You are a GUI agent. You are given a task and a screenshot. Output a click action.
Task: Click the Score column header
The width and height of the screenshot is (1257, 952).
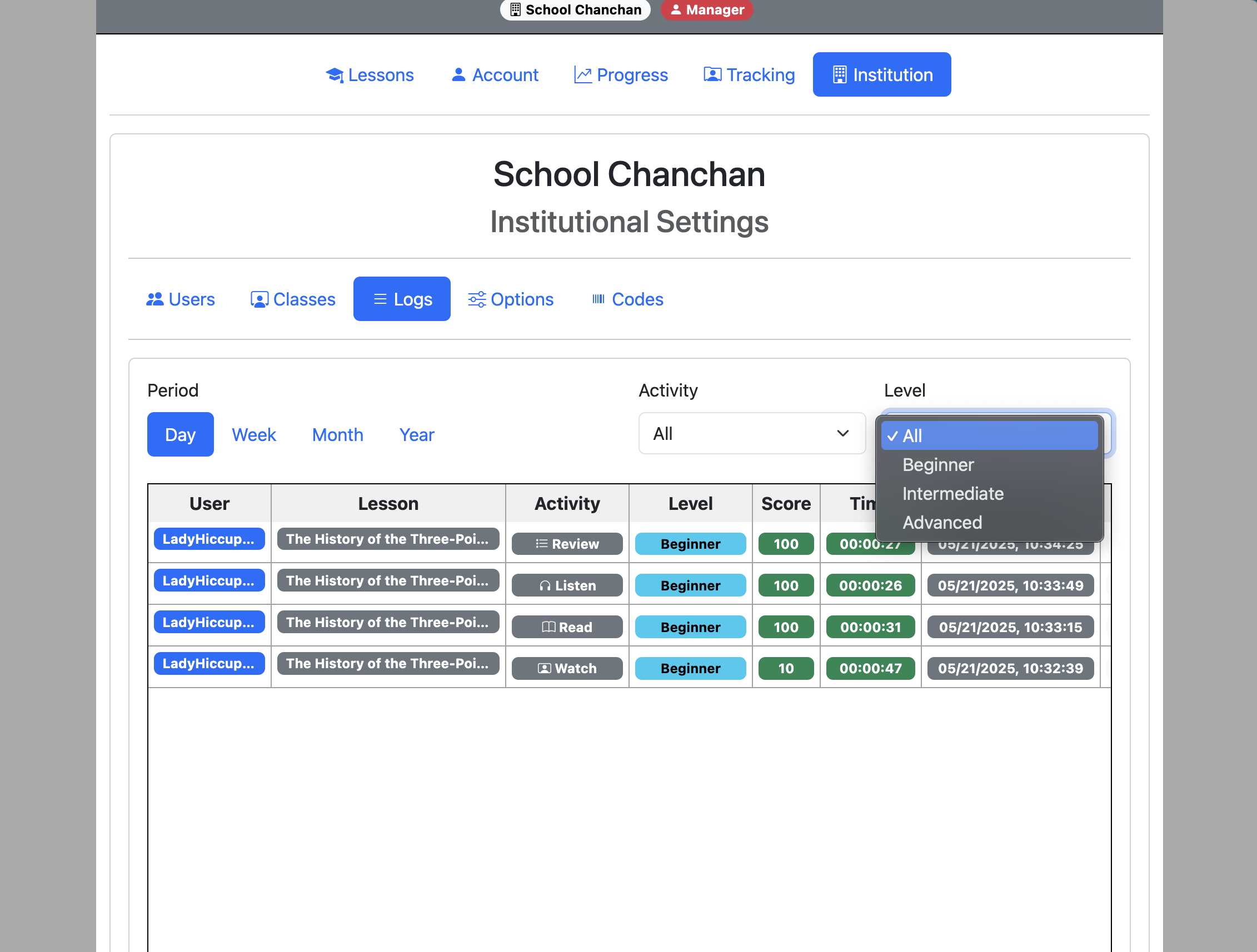786,503
